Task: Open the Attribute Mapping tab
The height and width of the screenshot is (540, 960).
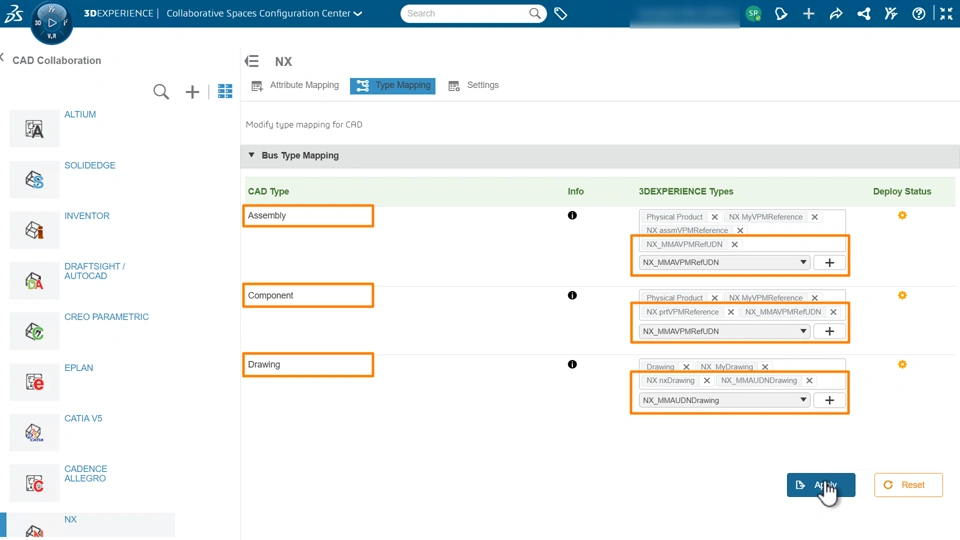Action: 295,85
